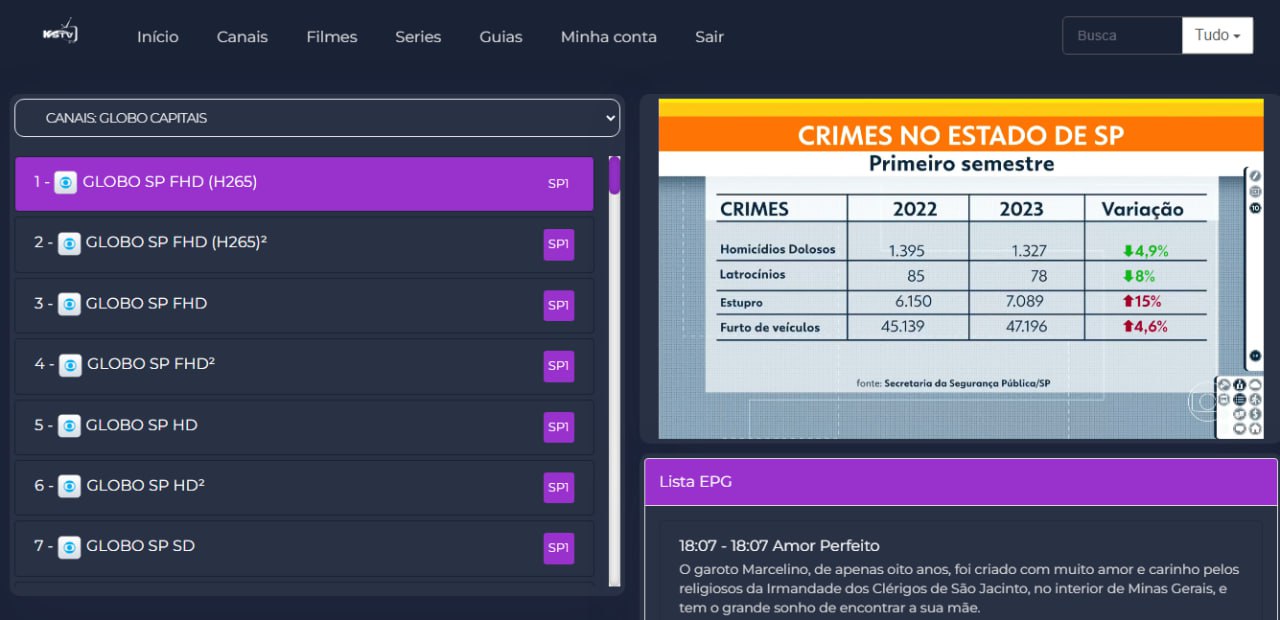Open the Guias page
Image resolution: width=1280 pixels, height=620 pixels.
coord(500,36)
